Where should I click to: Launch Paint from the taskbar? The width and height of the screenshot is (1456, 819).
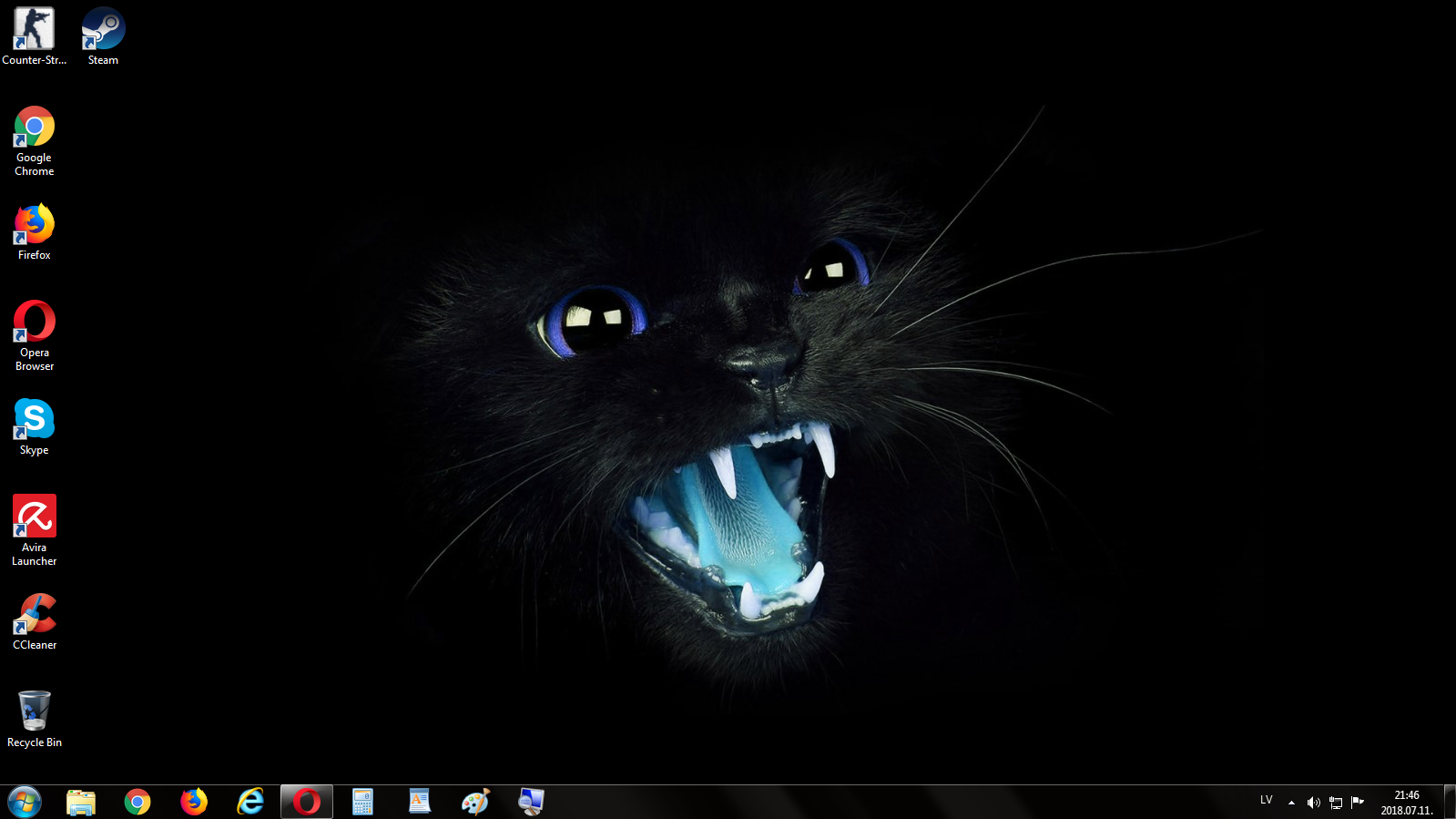pos(476,802)
